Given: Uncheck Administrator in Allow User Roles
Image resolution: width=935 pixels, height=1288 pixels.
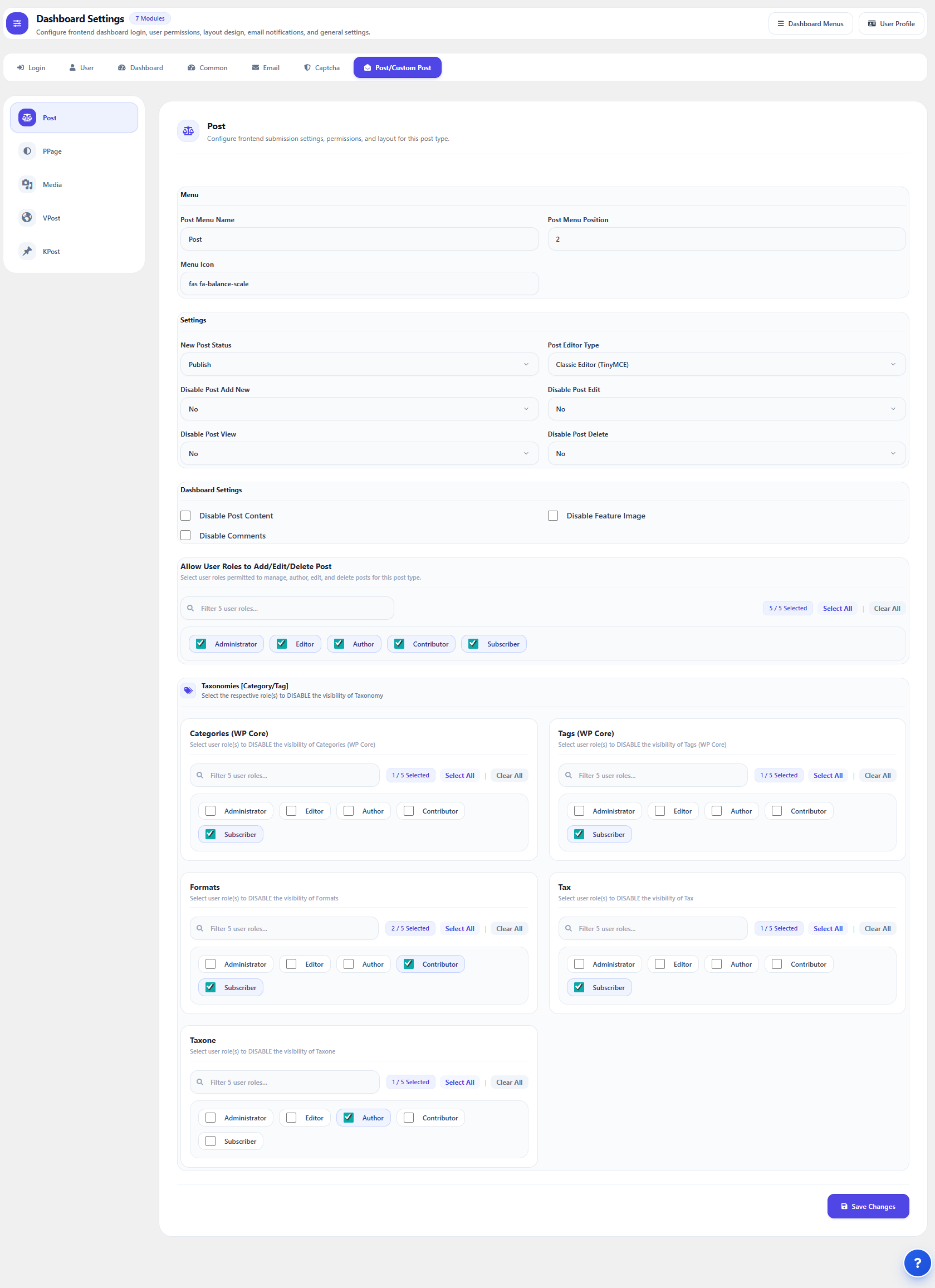Looking at the screenshot, I should tap(201, 643).
